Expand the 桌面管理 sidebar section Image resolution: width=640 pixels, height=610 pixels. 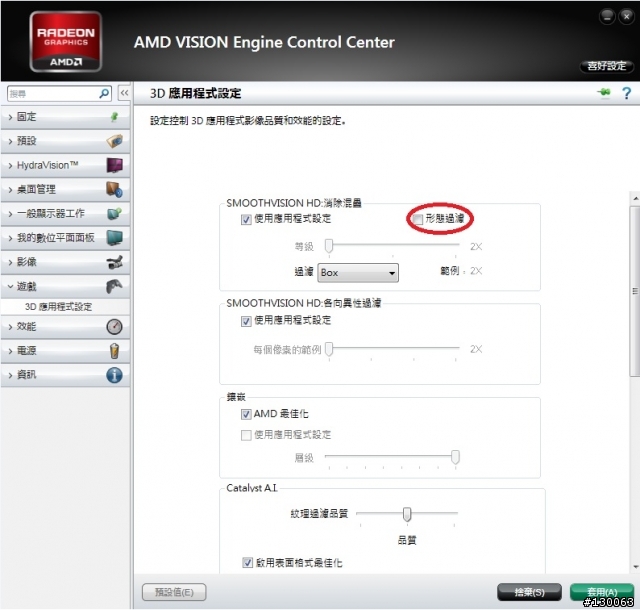(x=65, y=189)
